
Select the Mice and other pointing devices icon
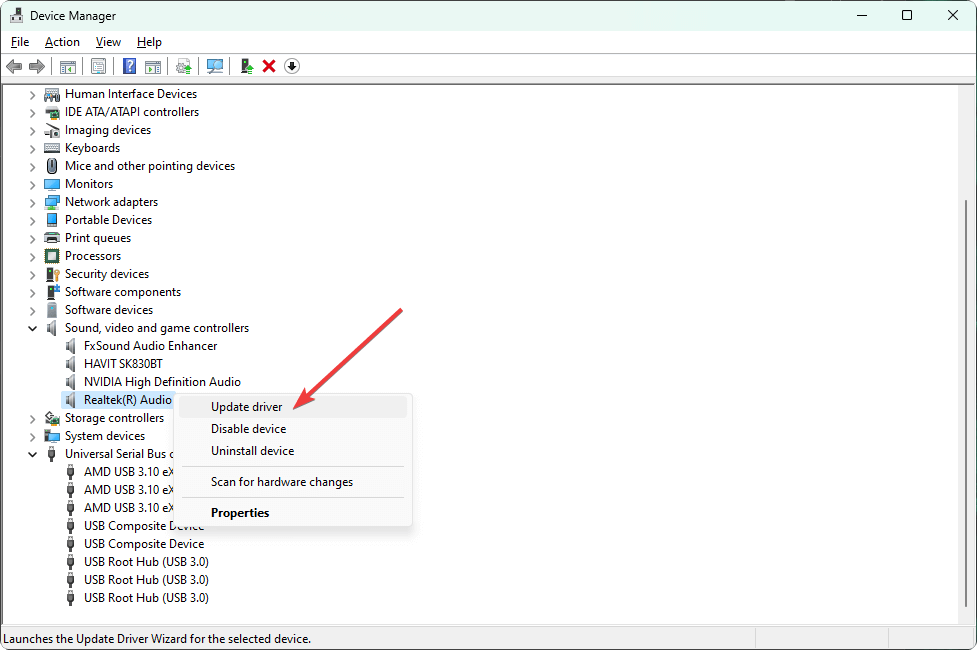[52, 166]
